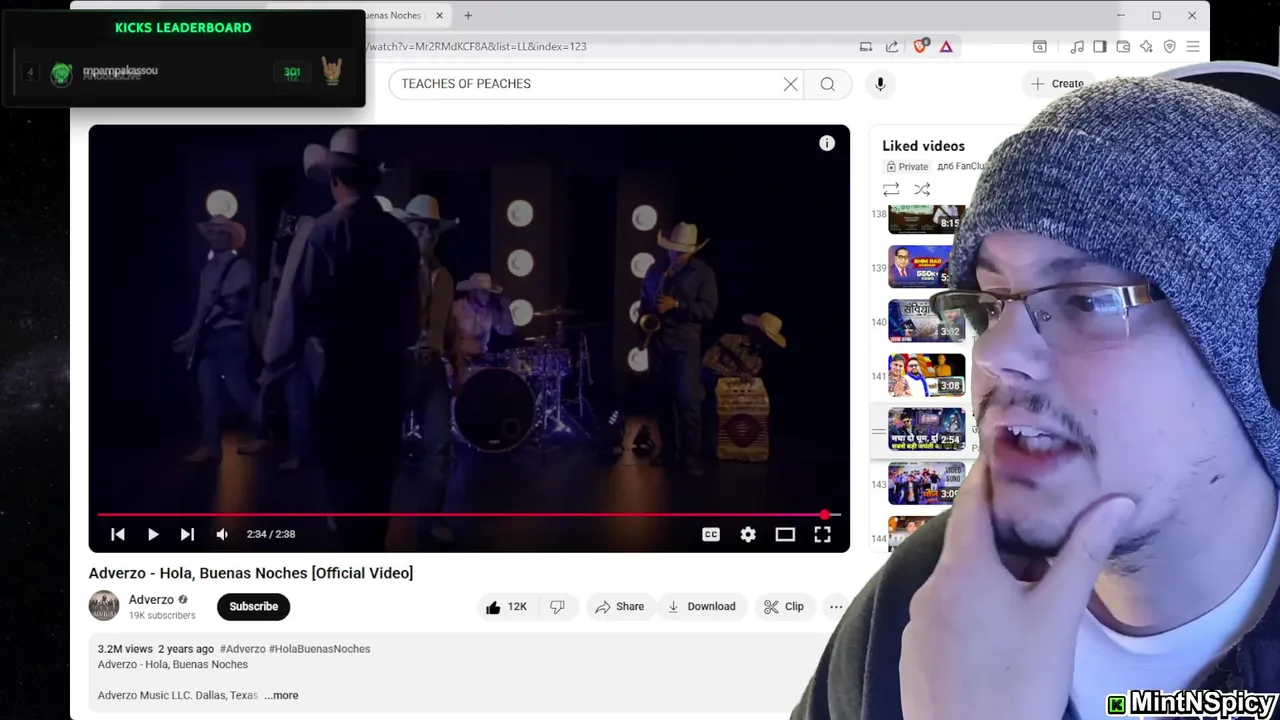This screenshot has width=1280, height=720.
Task: Open the Leo AI sparkle icon
Action: pos(1146,46)
